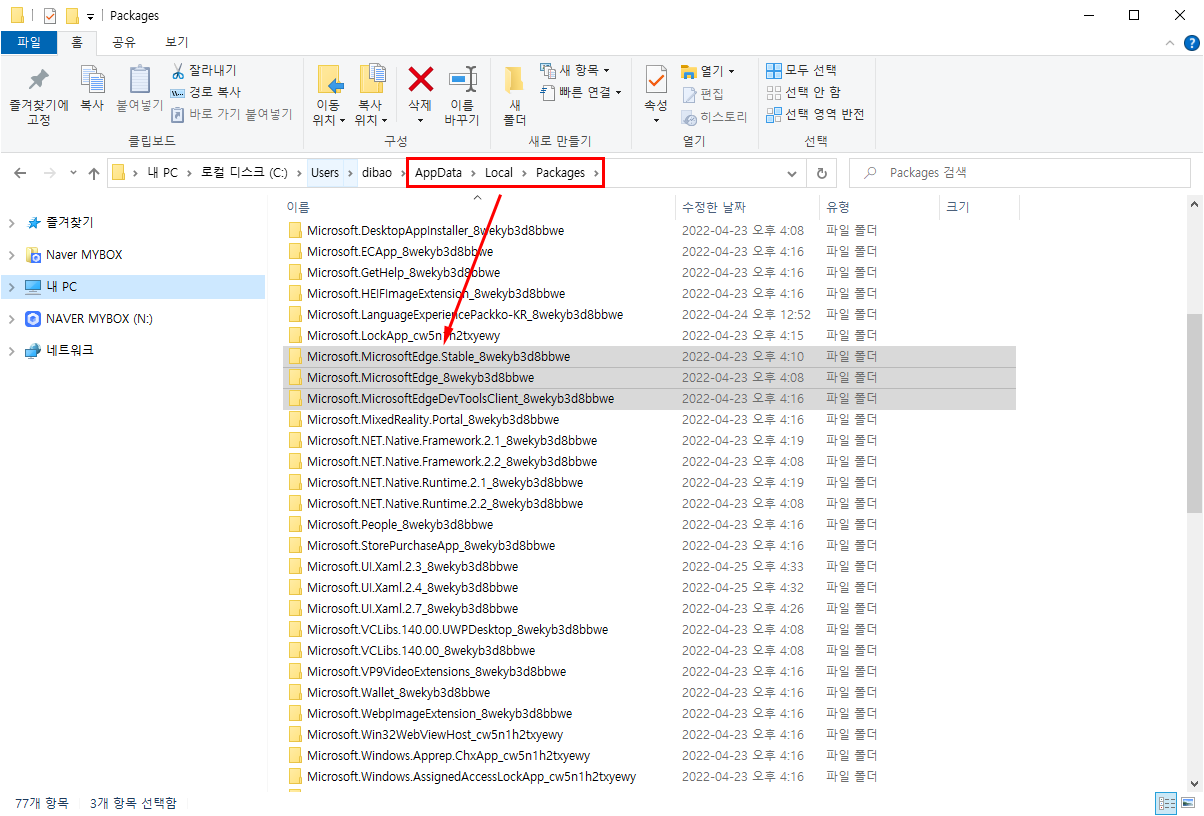Click 선택 안 함 (select none)

click(x=803, y=92)
